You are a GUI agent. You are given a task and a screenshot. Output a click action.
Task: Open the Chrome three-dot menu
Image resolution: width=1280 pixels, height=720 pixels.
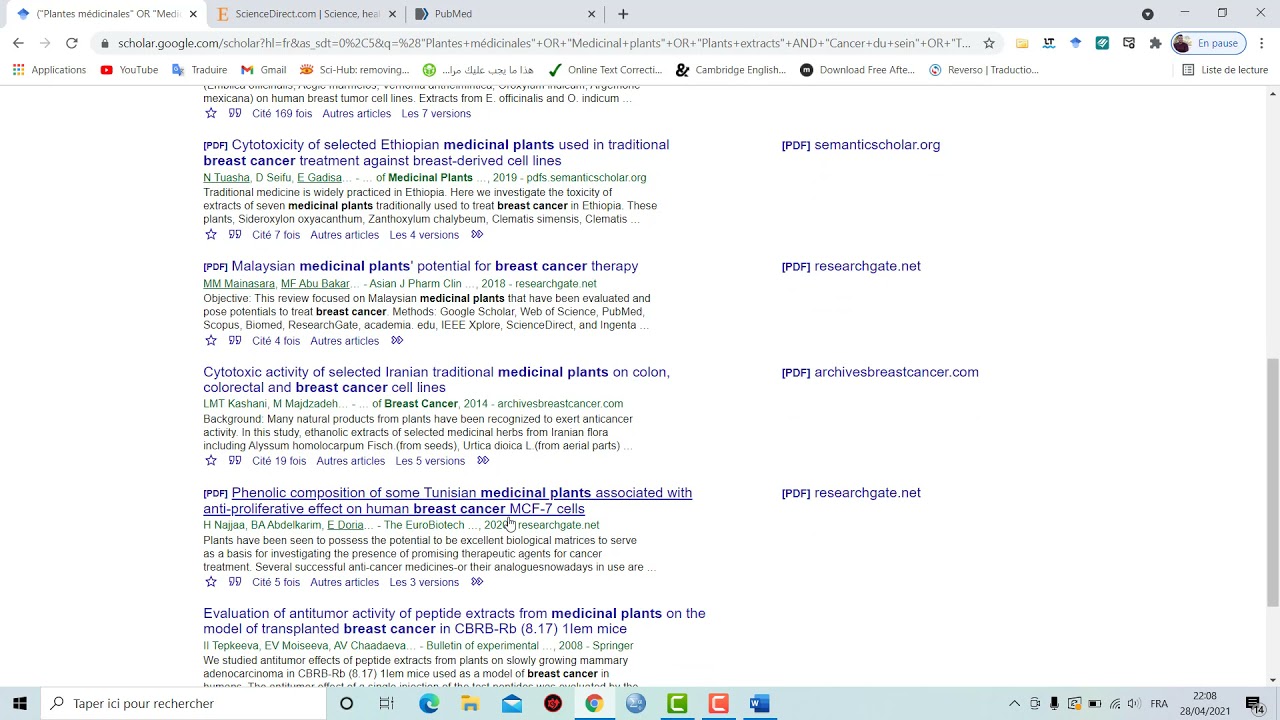point(1262,43)
